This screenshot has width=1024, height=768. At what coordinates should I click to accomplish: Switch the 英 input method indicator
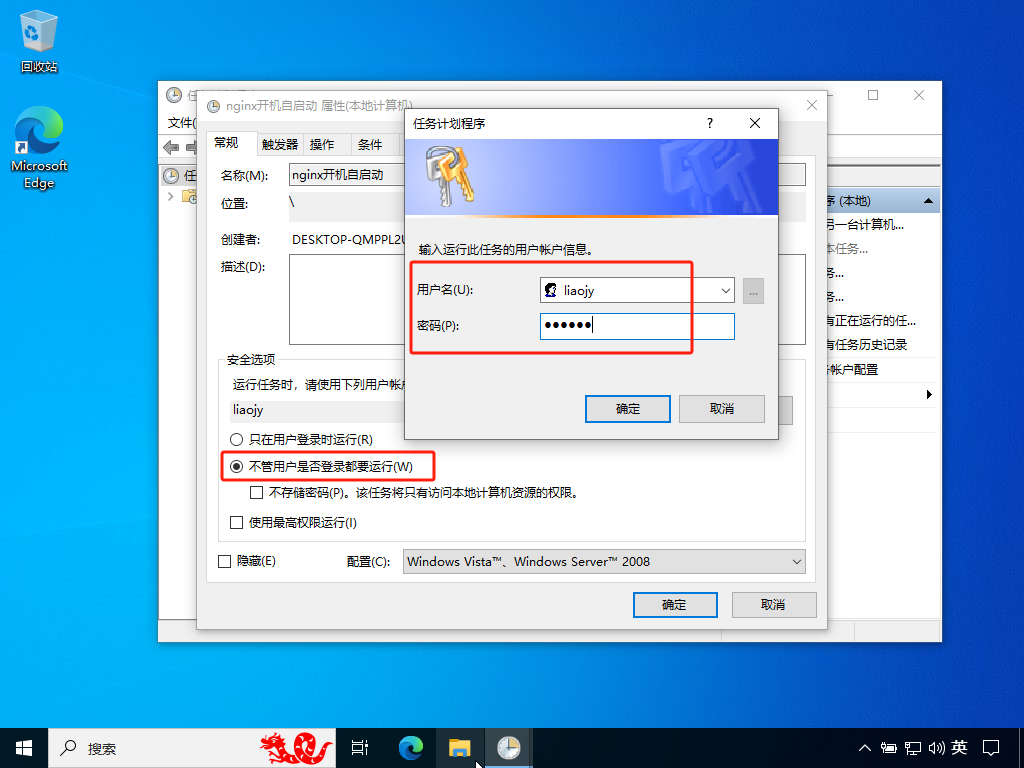(x=959, y=747)
